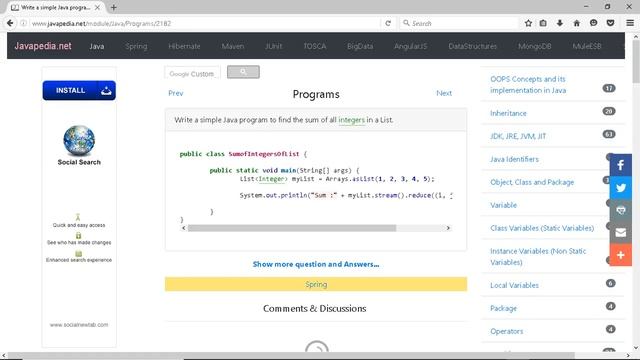Viewport: 640px width, 360px height.
Task: Click the Google custom search magnifier button
Action: coord(243,72)
